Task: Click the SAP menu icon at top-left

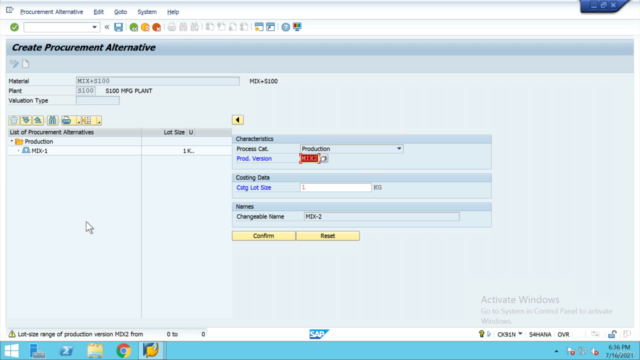Action: tap(10, 10)
